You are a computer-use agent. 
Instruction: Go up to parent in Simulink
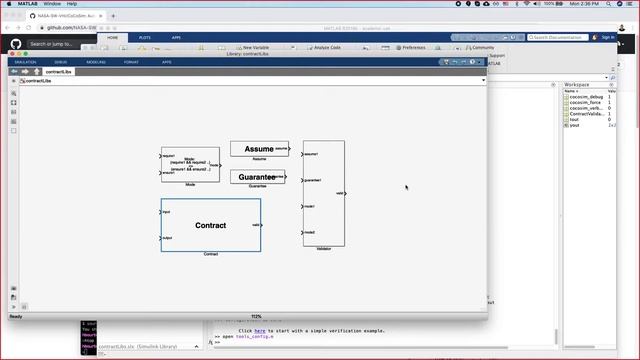pos(37,71)
